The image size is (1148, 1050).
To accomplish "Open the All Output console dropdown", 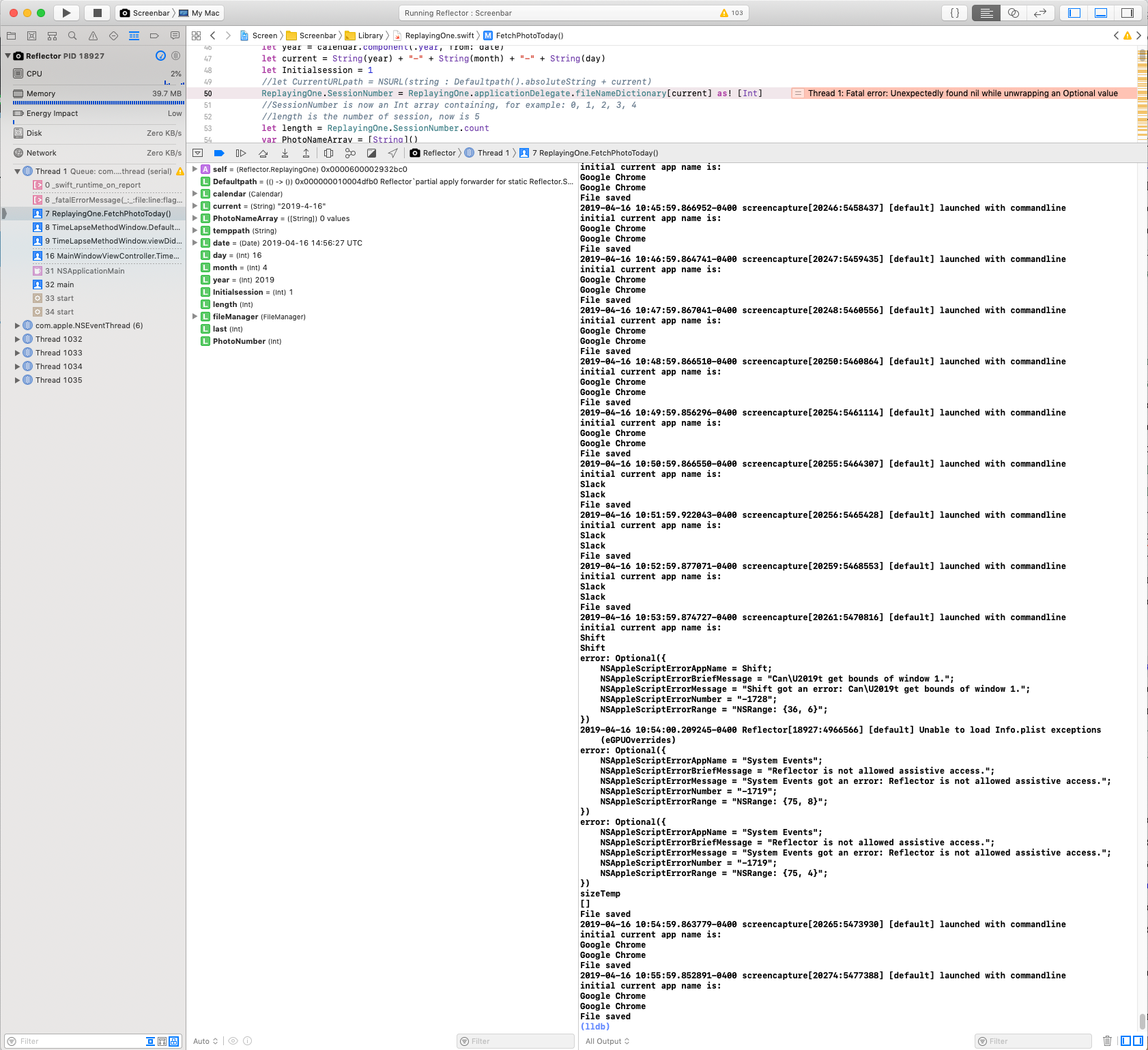I will (607, 1041).
